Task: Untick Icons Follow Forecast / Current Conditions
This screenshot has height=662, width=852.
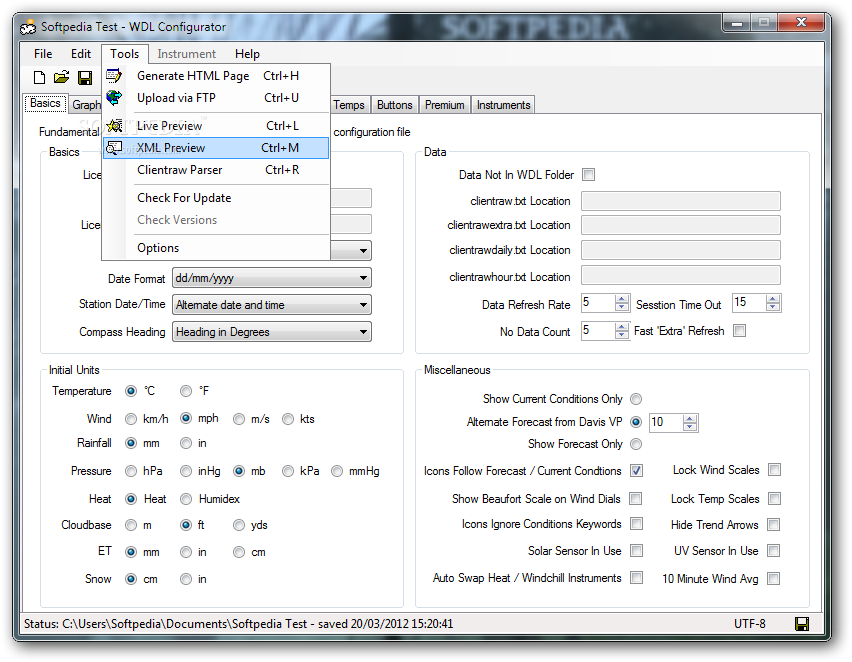Action: 636,471
